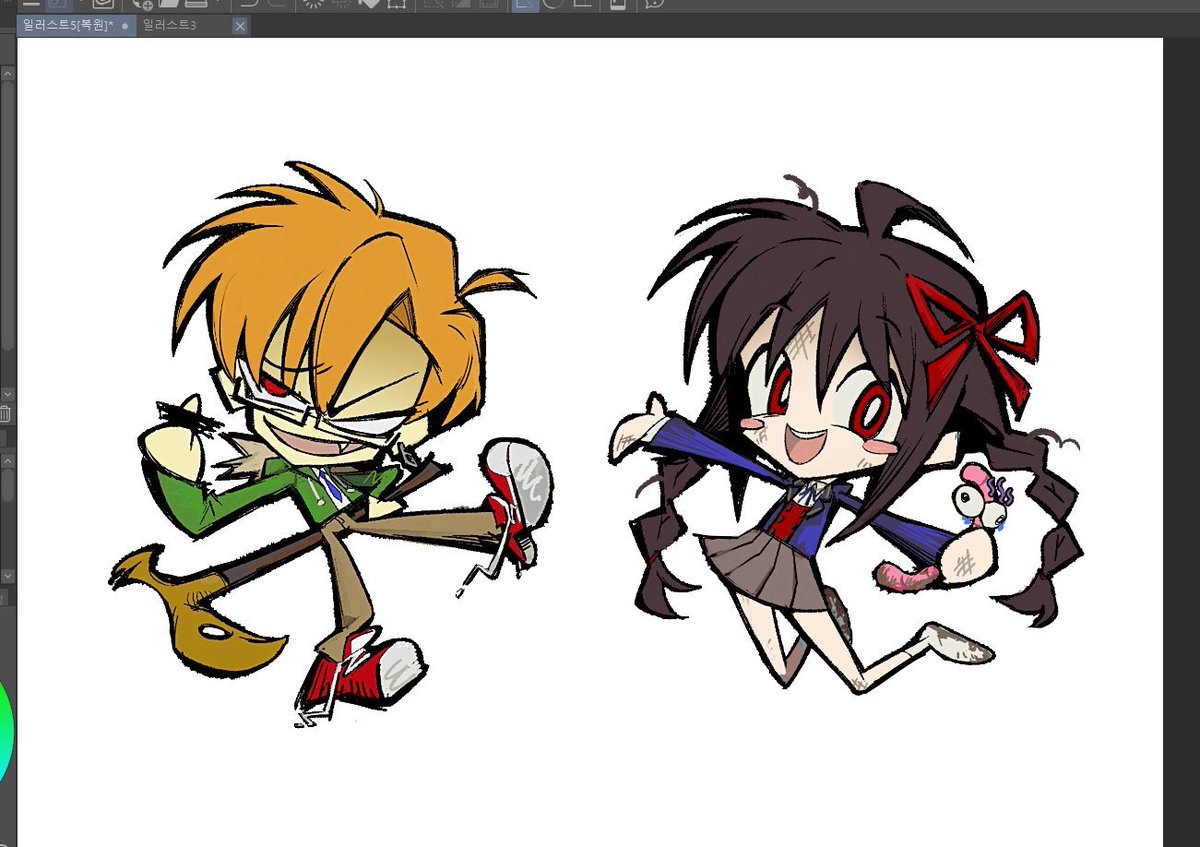Click the down arrow of the panel below the trash icon
This screenshot has height=847, width=1200.
7,576
